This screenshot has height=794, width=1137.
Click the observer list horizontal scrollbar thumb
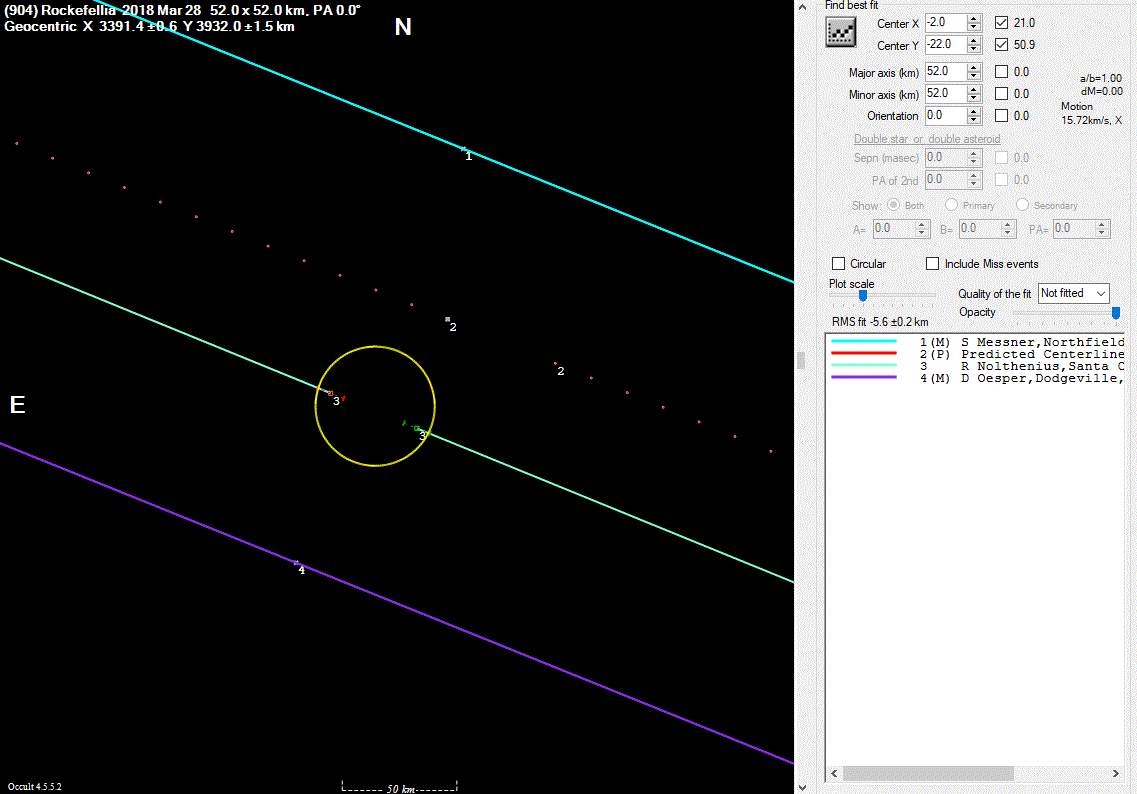click(927, 774)
